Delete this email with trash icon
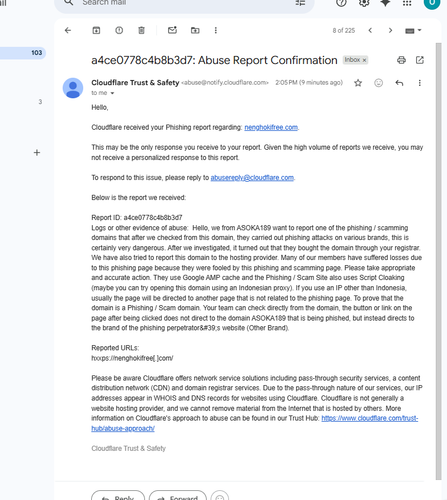This screenshot has width=447, height=500. [x=141, y=30]
